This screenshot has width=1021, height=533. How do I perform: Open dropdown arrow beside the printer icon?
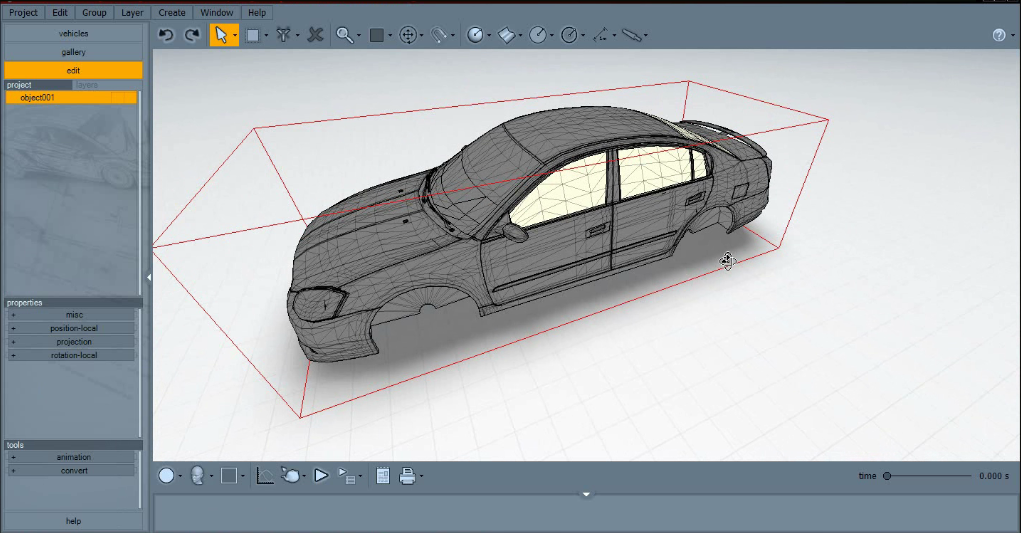coord(422,476)
